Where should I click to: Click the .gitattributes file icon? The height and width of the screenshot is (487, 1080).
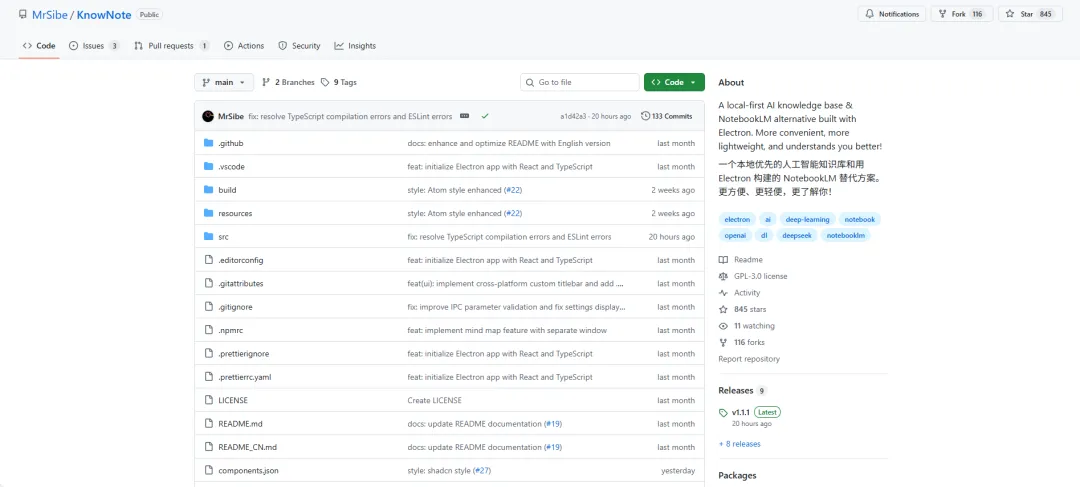point(209,284)
